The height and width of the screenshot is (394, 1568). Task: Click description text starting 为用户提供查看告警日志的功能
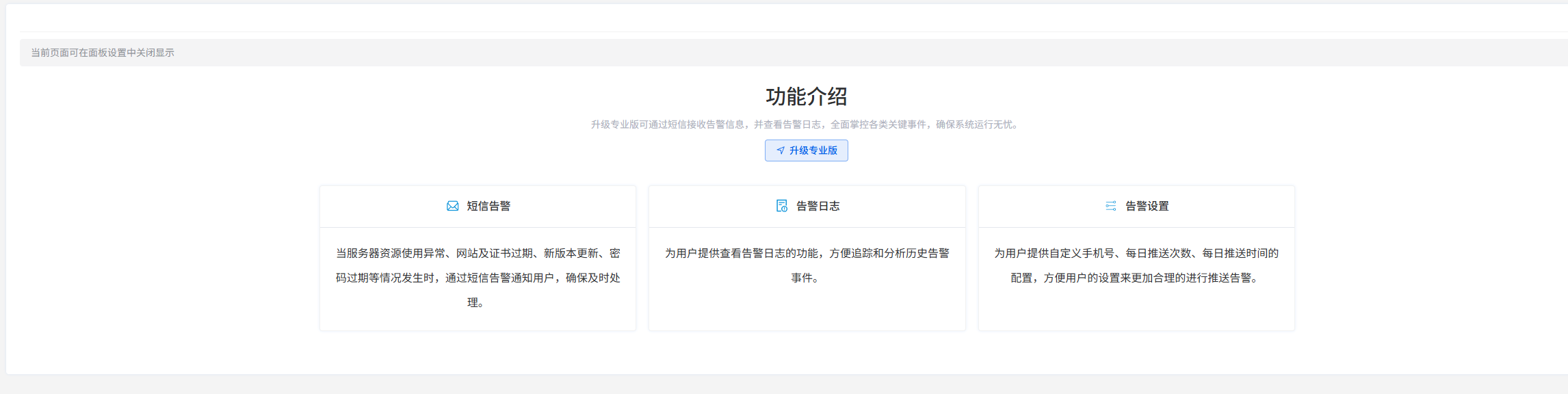click(807, 265)
